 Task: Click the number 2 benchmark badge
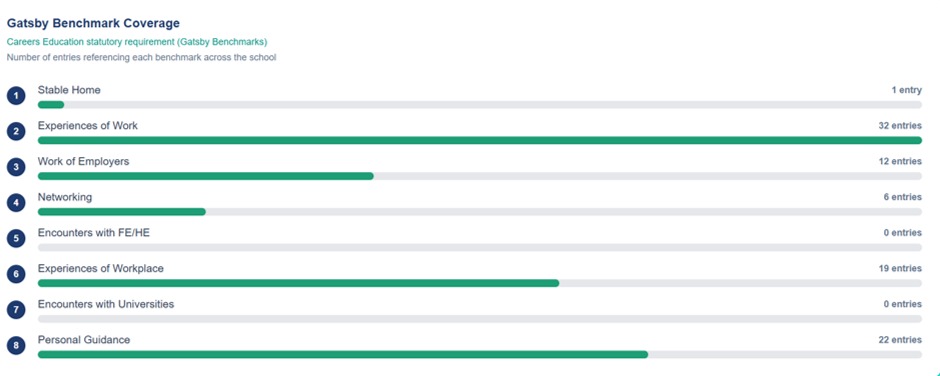(x=16, y=131)
